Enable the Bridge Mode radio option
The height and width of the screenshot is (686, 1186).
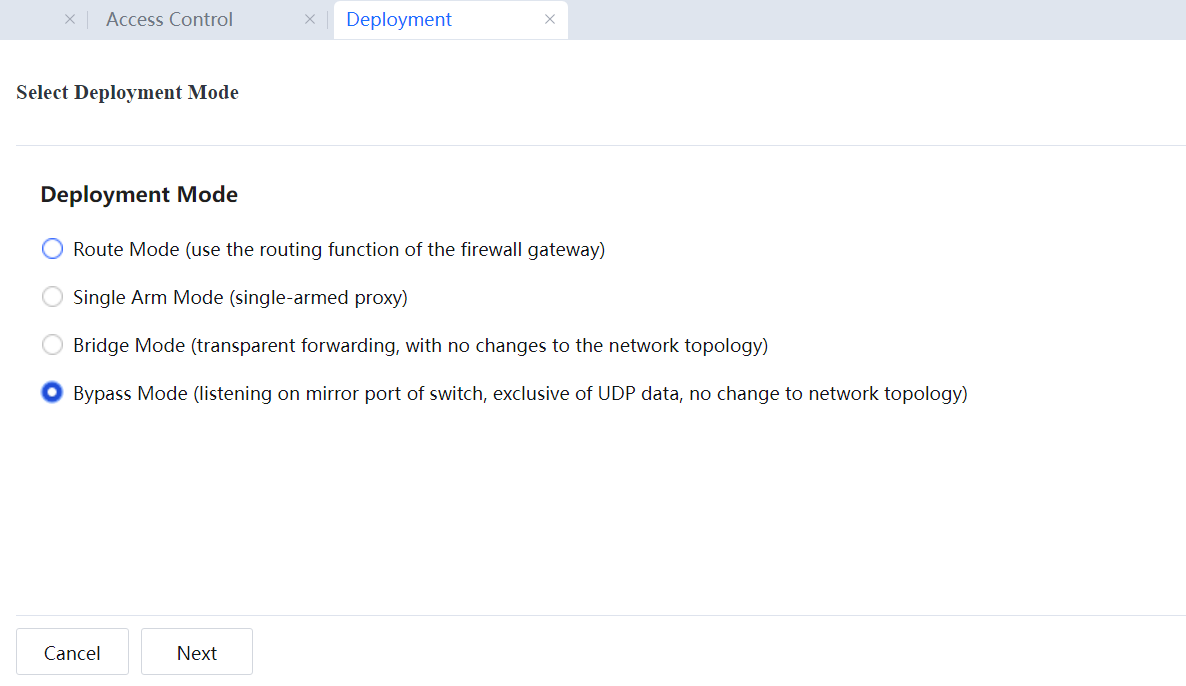[52, 345]
